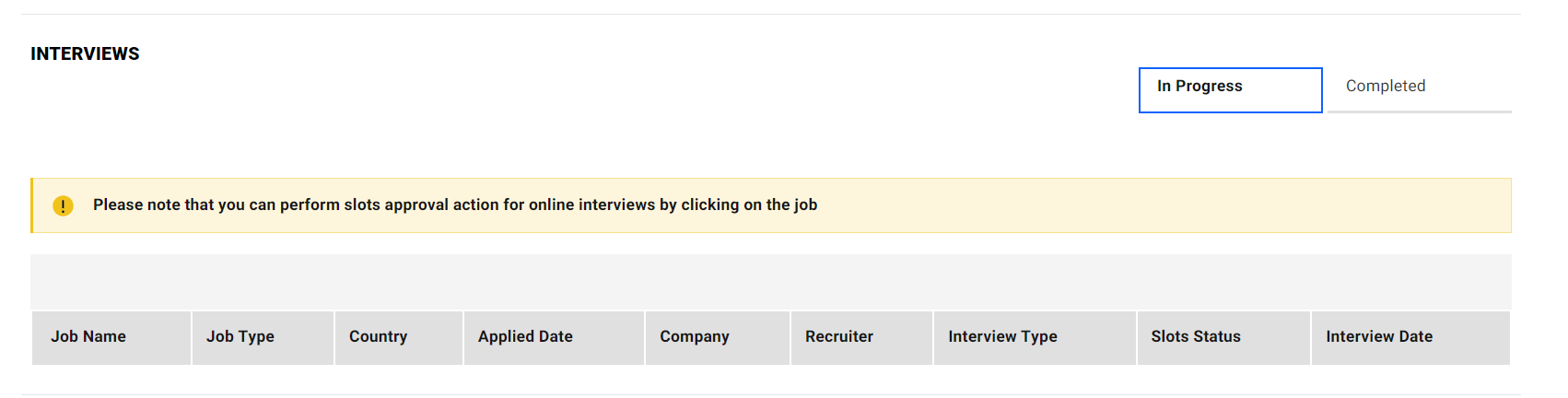Click the blank right side of the notice banner
This screenshot has width=1568, height=398.
(1198, 205)
